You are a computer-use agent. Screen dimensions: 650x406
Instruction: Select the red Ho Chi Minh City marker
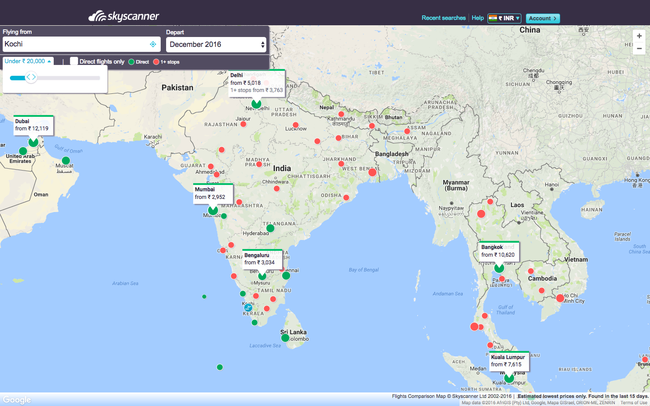(x=560, y=298)
